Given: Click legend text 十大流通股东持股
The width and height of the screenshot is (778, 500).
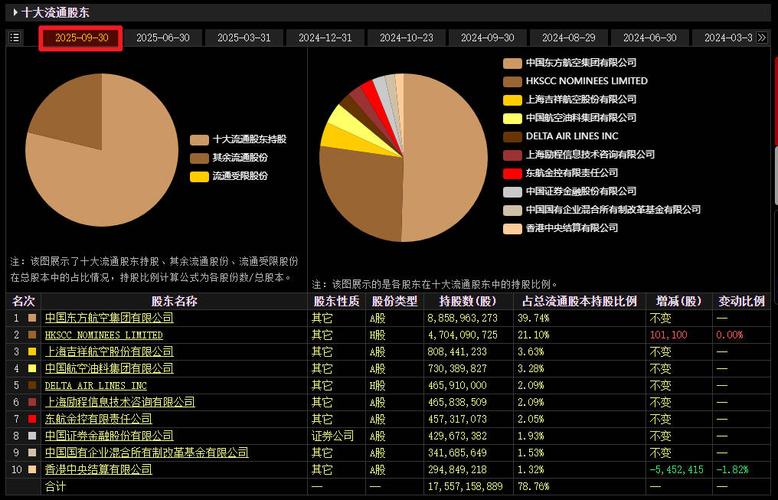Looking at the screenshot, I should point(250,139).
